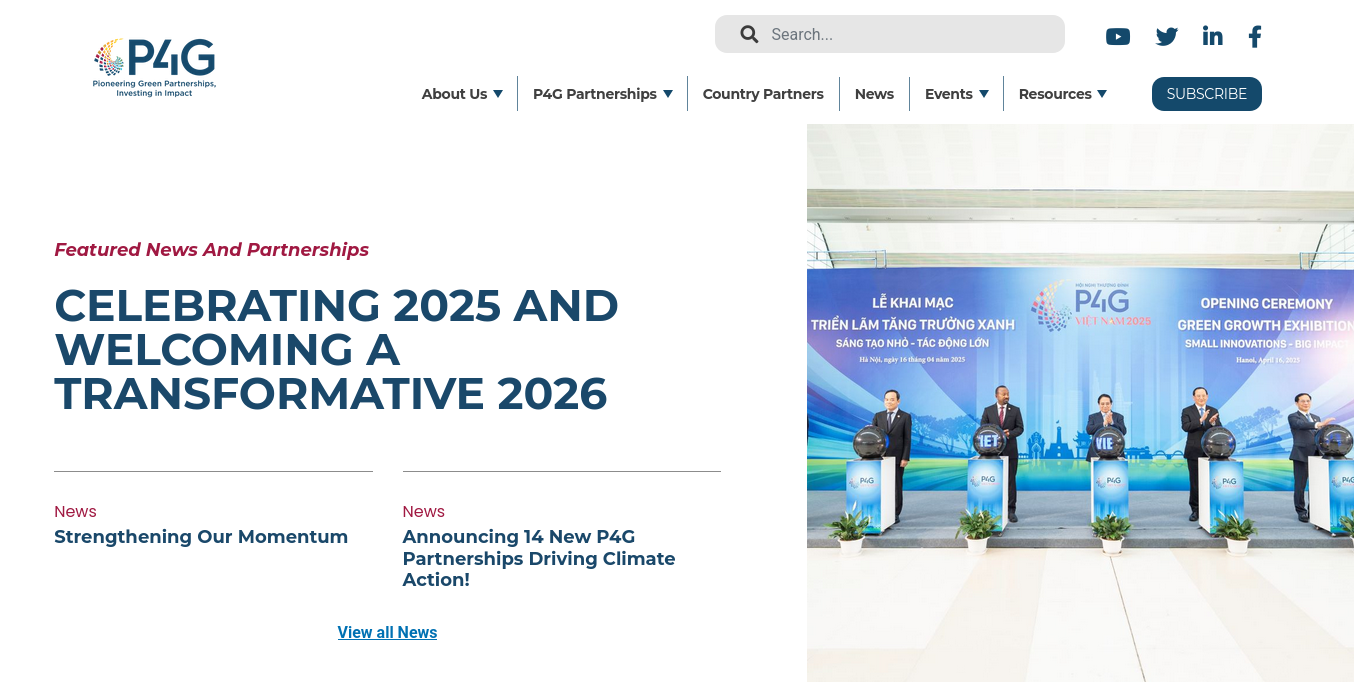Viewport: 1366px width, 682px height.
Task: Follow the View all News link
Action: (387, 632)
